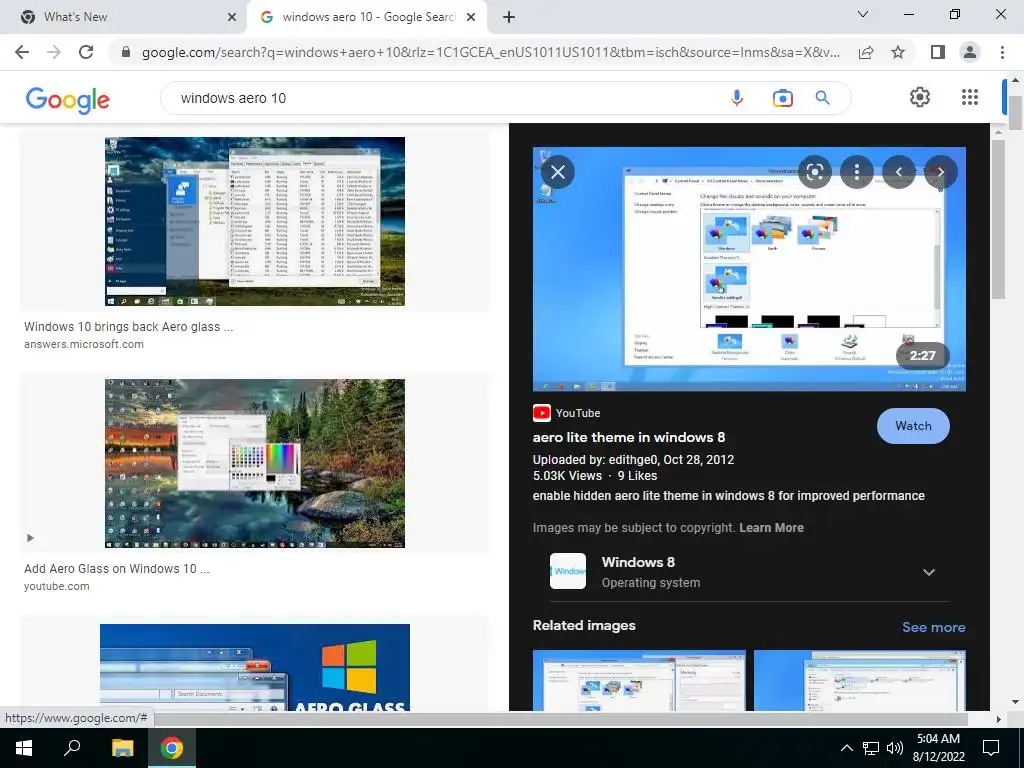Go back to the previous page
The height and width of the screenshot is (768, 1024).
pyautogui.click(x=22, y=52)
